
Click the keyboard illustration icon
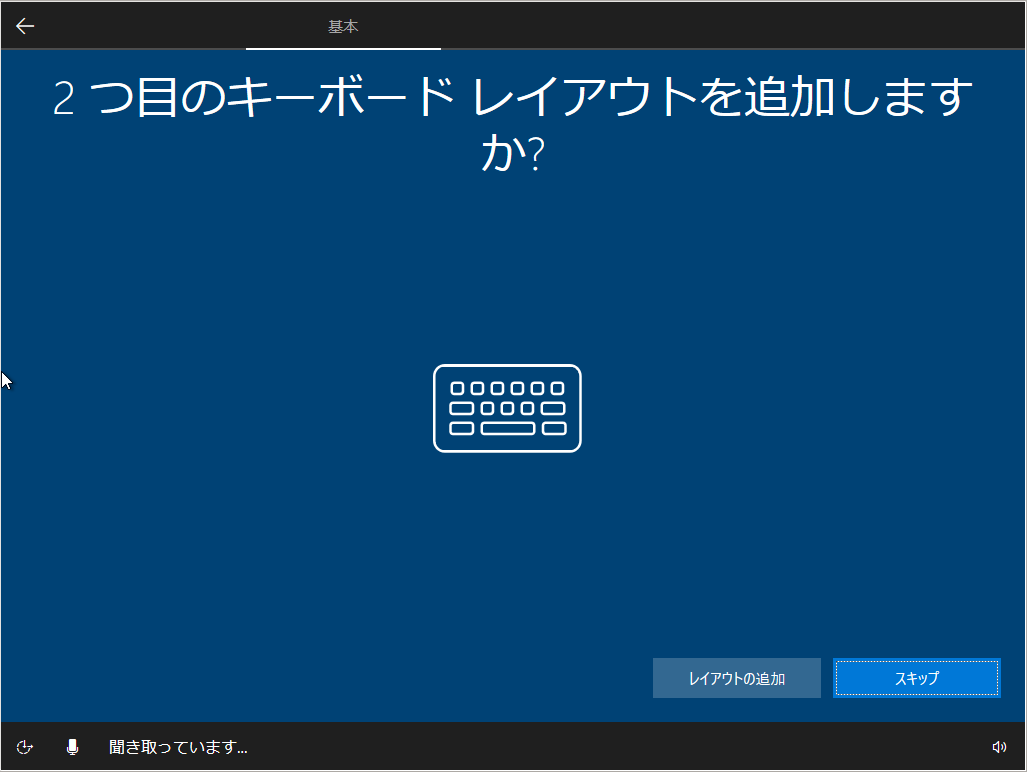[507, 408]
